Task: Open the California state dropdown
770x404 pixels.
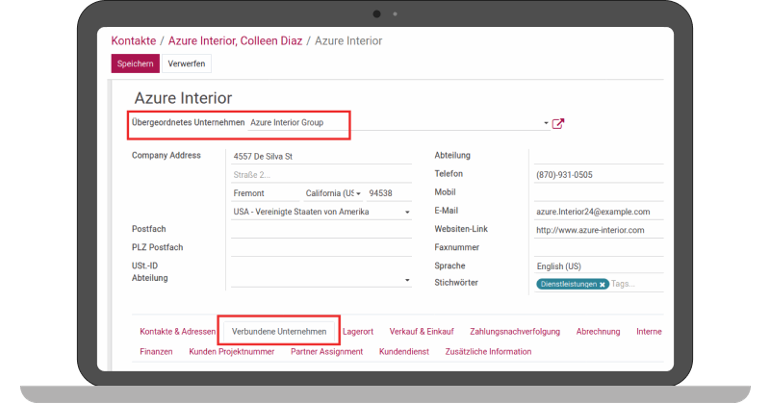Action: pyautogui.click(x=358, y=193)
